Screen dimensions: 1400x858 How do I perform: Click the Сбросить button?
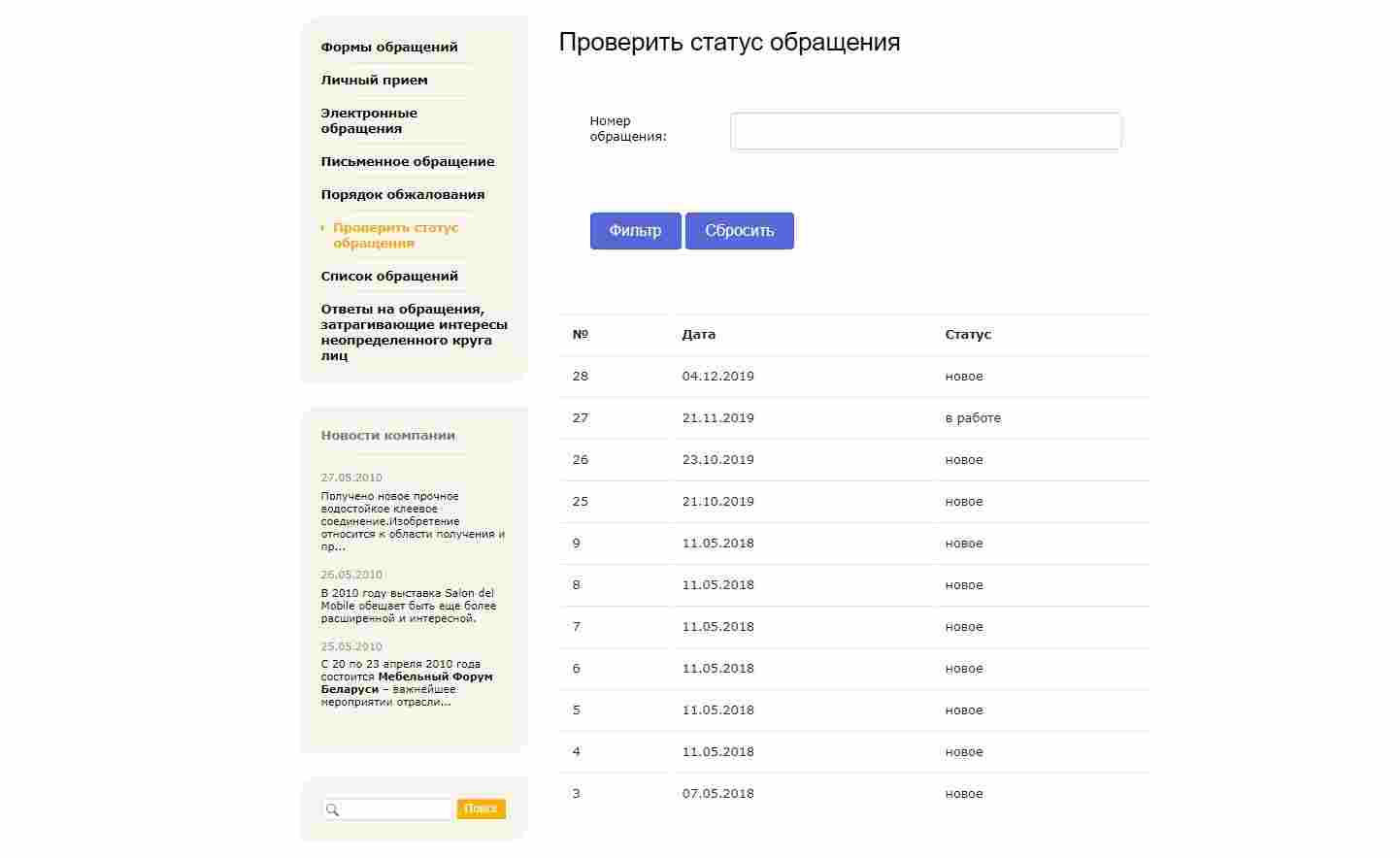coord(740,231)
